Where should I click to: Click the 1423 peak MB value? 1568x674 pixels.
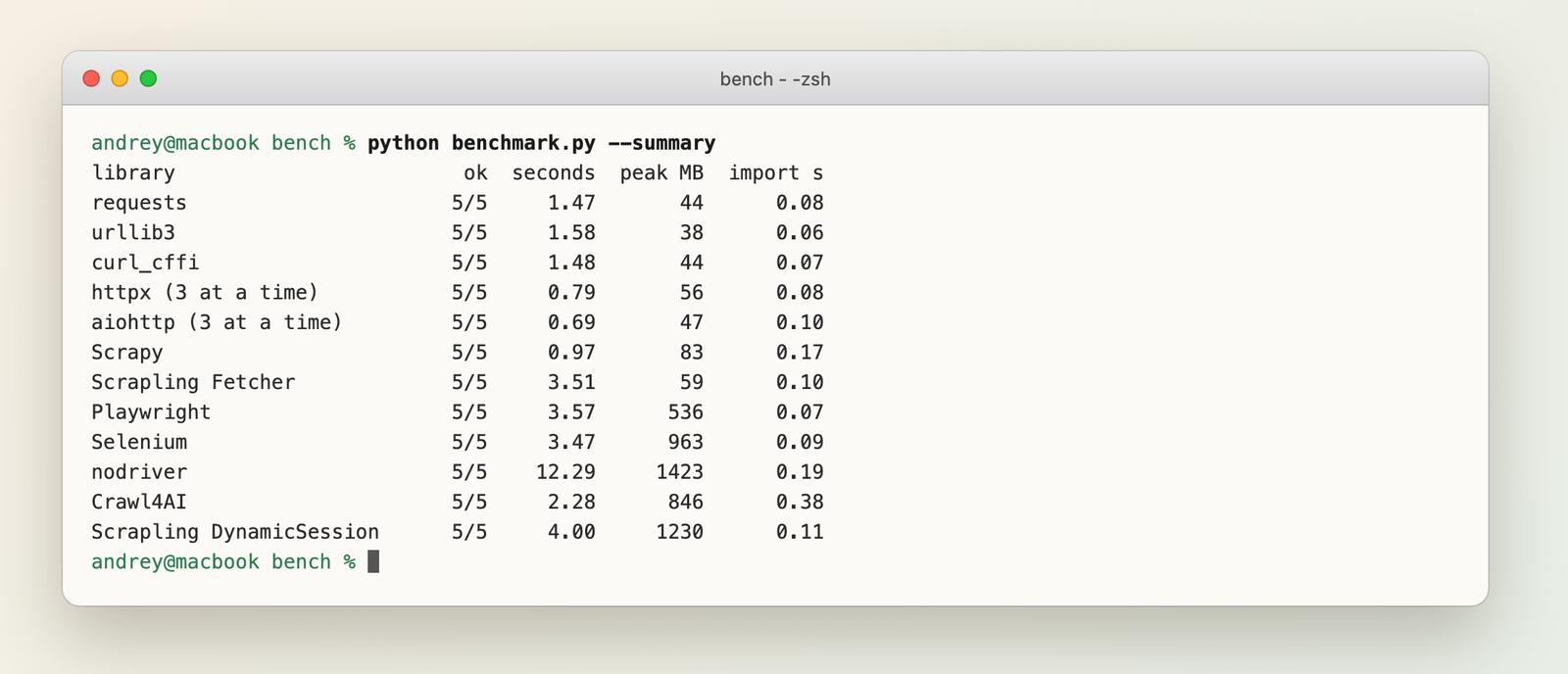[679, 472]
